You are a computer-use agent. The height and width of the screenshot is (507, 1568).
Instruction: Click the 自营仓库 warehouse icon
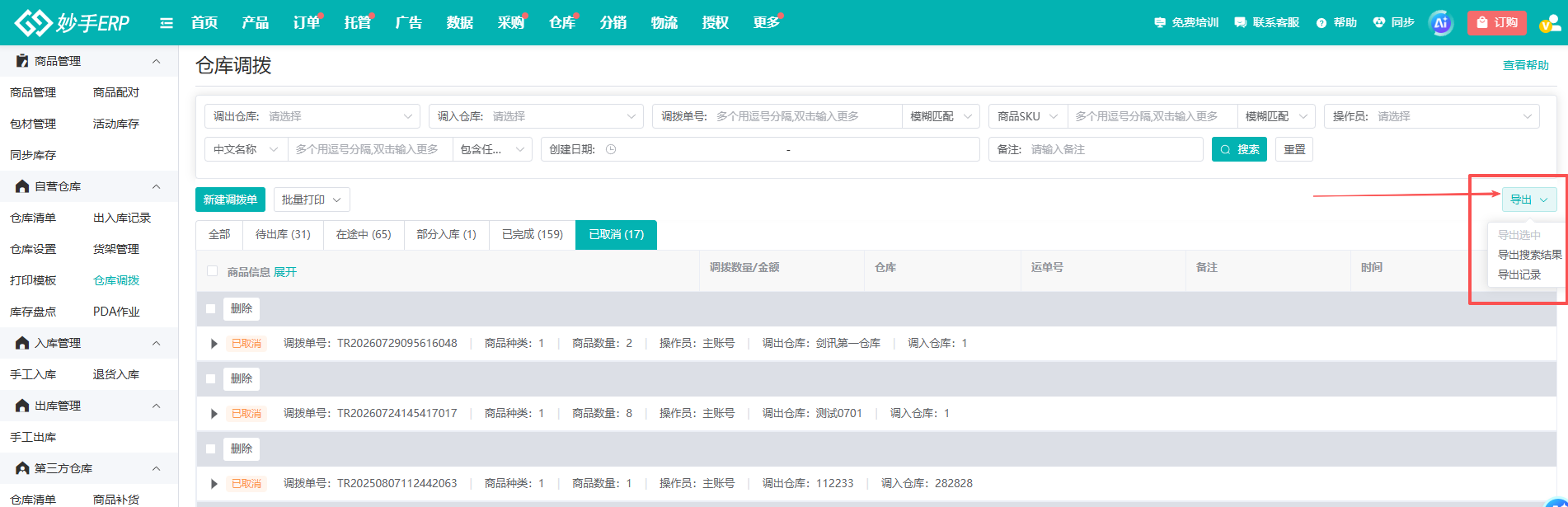(22, 186)
